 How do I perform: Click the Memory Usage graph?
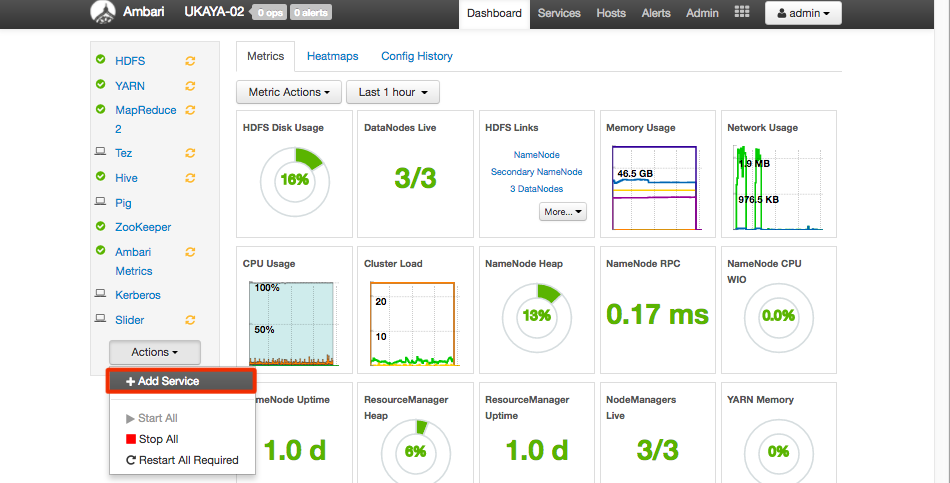click(x=655, y=188)
